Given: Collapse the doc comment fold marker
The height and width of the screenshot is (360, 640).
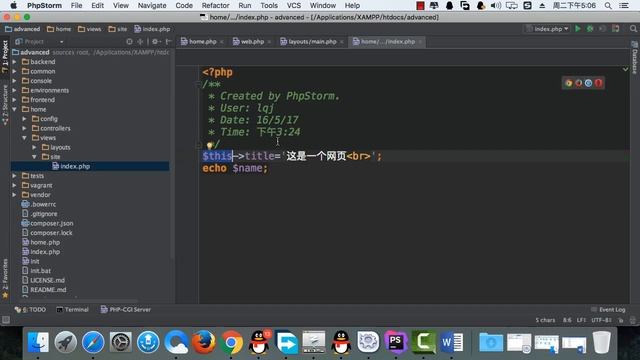Looking at the screenshot, I should click(x=199, y=84).
